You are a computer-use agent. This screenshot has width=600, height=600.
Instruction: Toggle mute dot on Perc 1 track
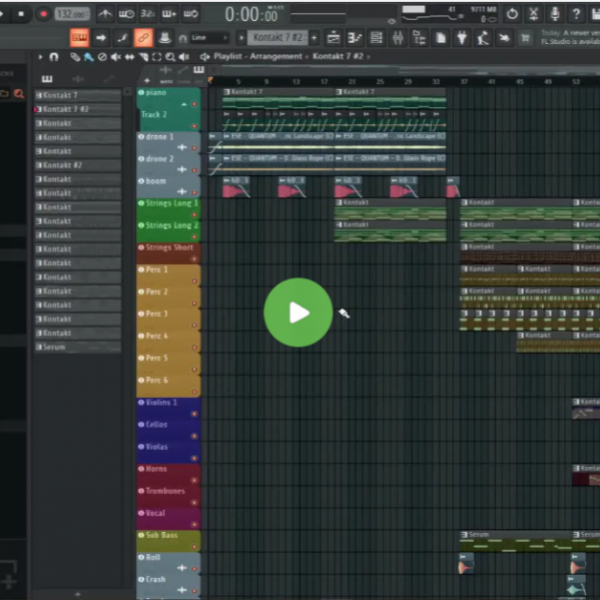141,270
